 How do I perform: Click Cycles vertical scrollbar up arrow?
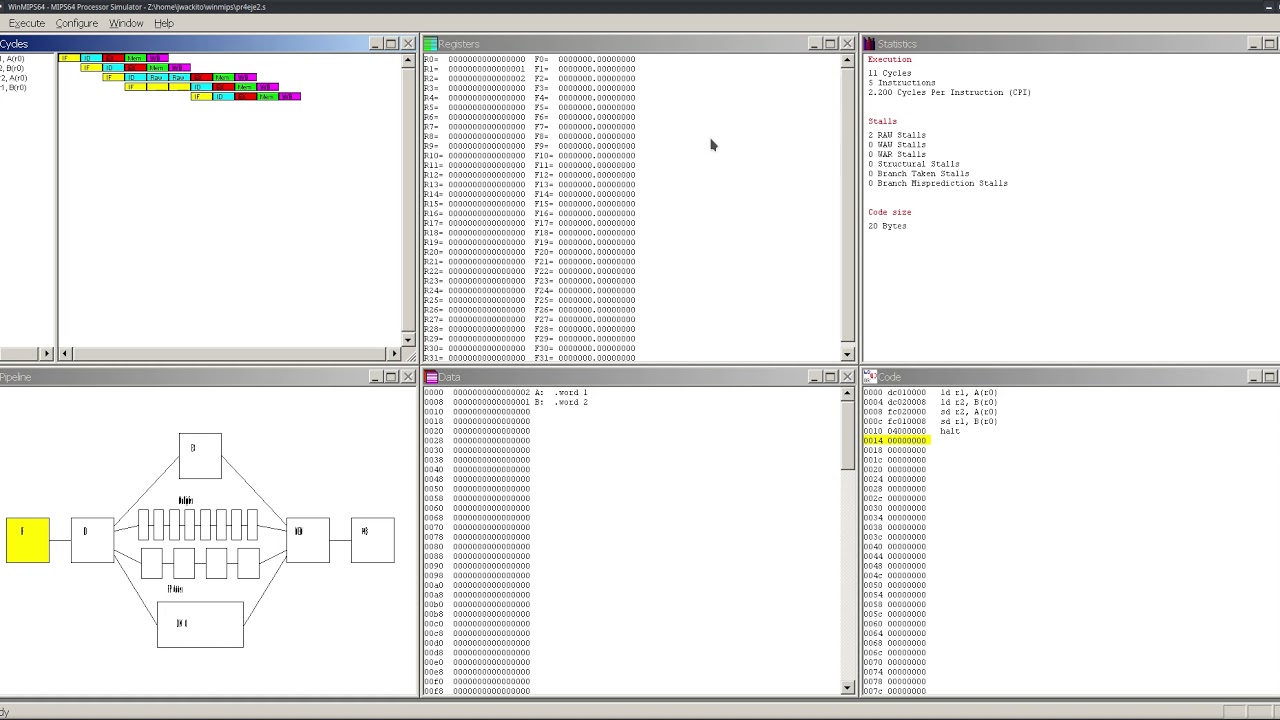point(408,61)
